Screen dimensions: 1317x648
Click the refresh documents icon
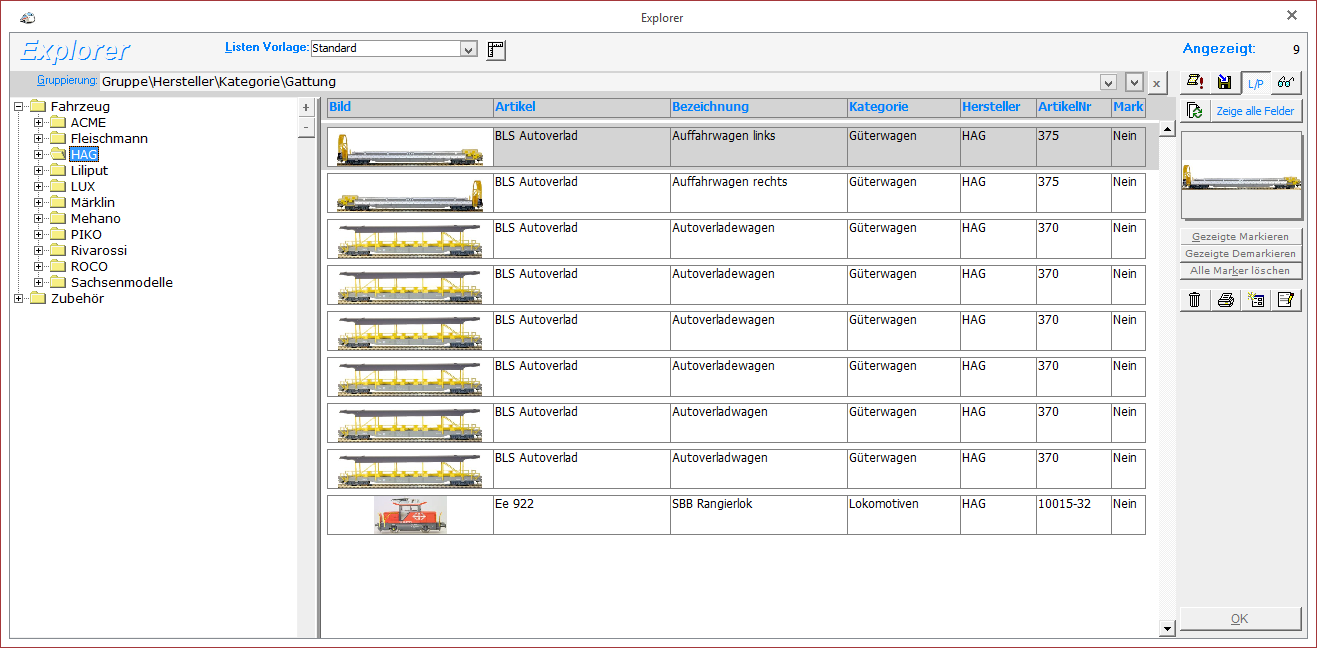1194,111
